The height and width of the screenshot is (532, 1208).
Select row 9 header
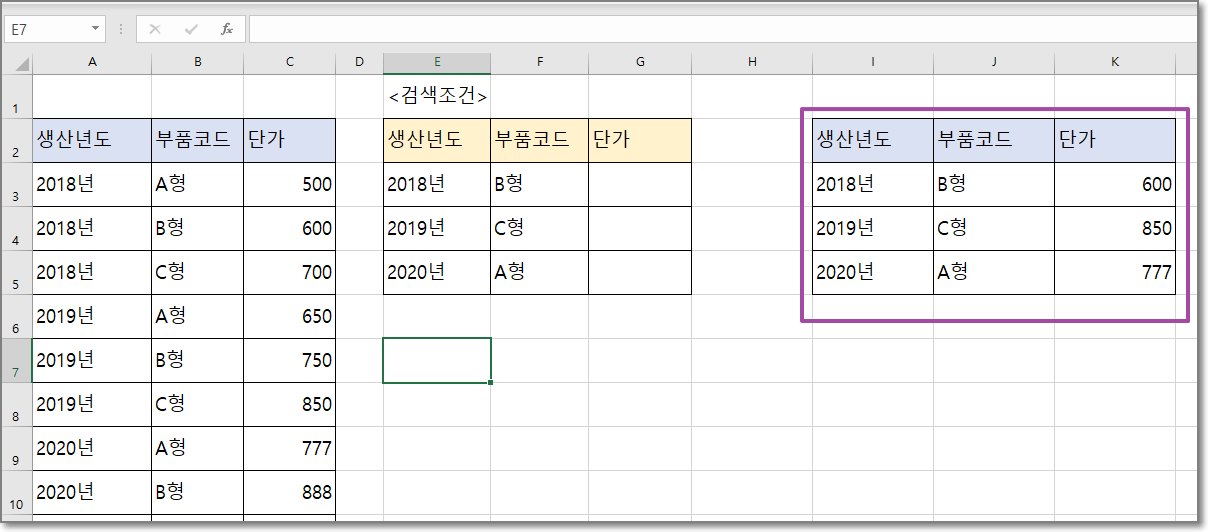pyautogui.click(x=19, y=449)
